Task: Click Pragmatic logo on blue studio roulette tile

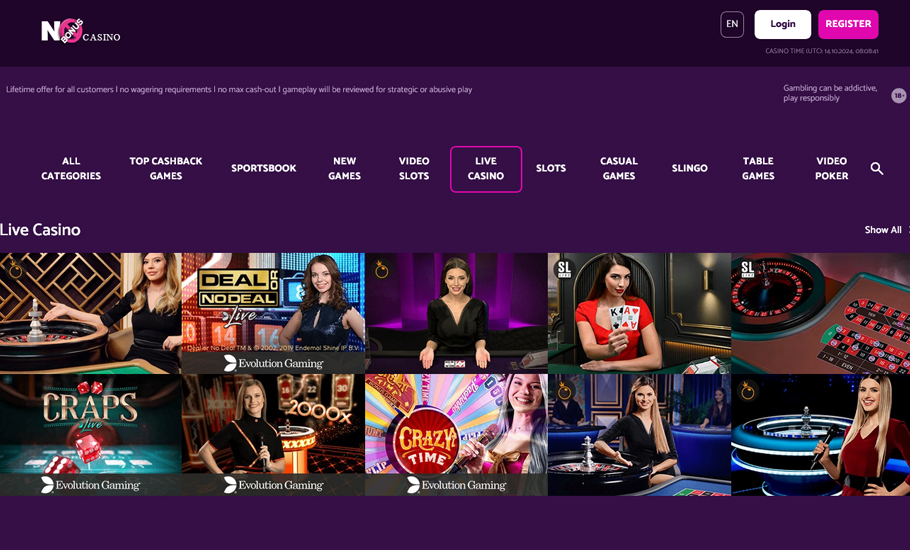Action: 564,391
